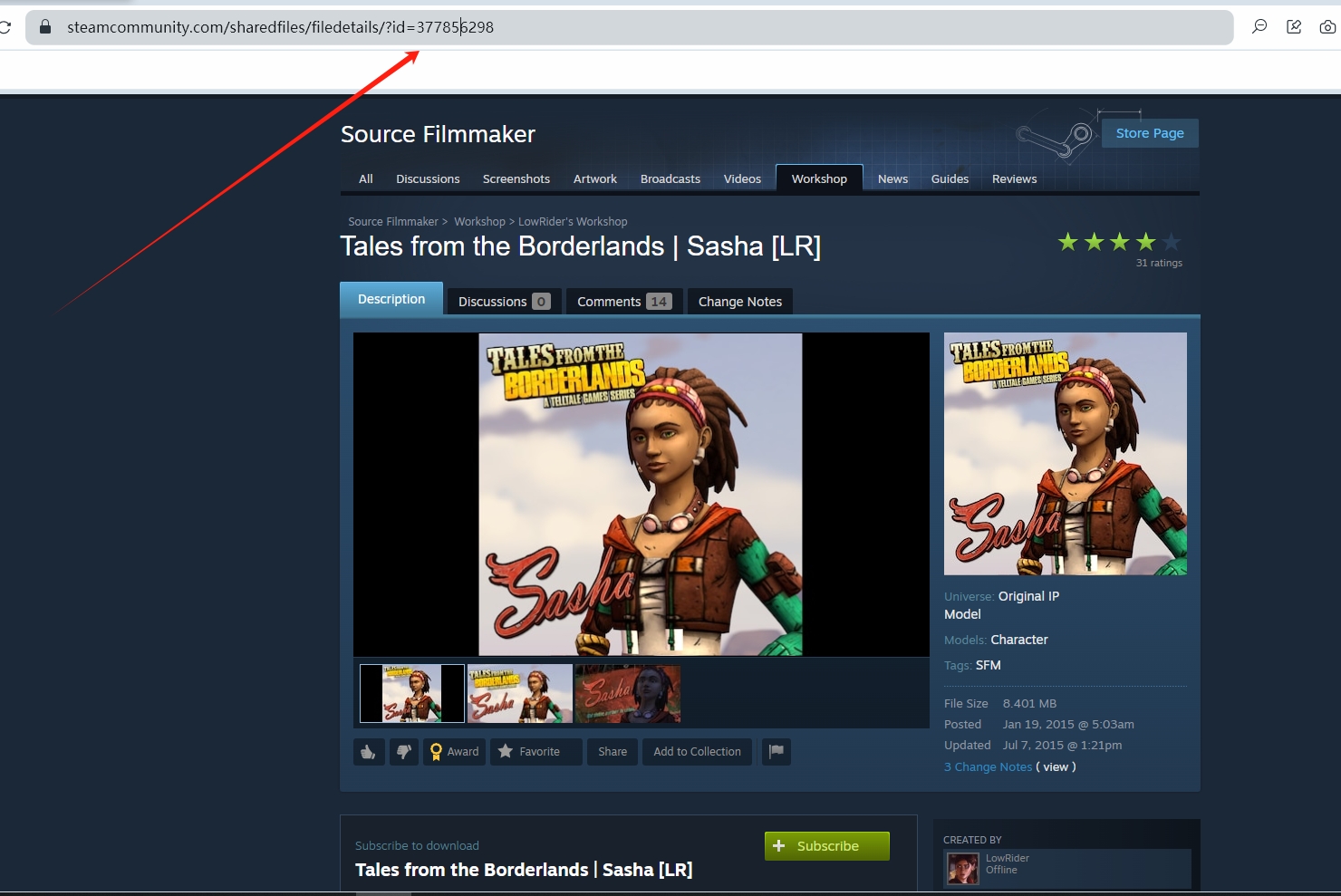1341x896 pixels.
Task: Open the Workshop tab in navigation
Action: (x=818, y=178)
